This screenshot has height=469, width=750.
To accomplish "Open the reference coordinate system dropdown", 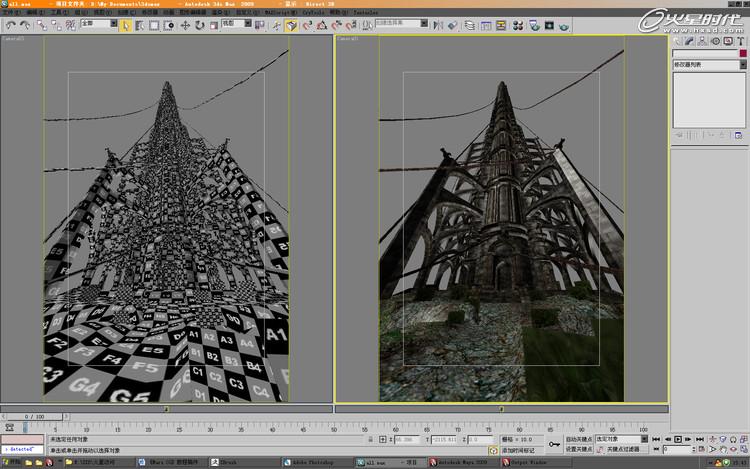I will tap(234, 24).
